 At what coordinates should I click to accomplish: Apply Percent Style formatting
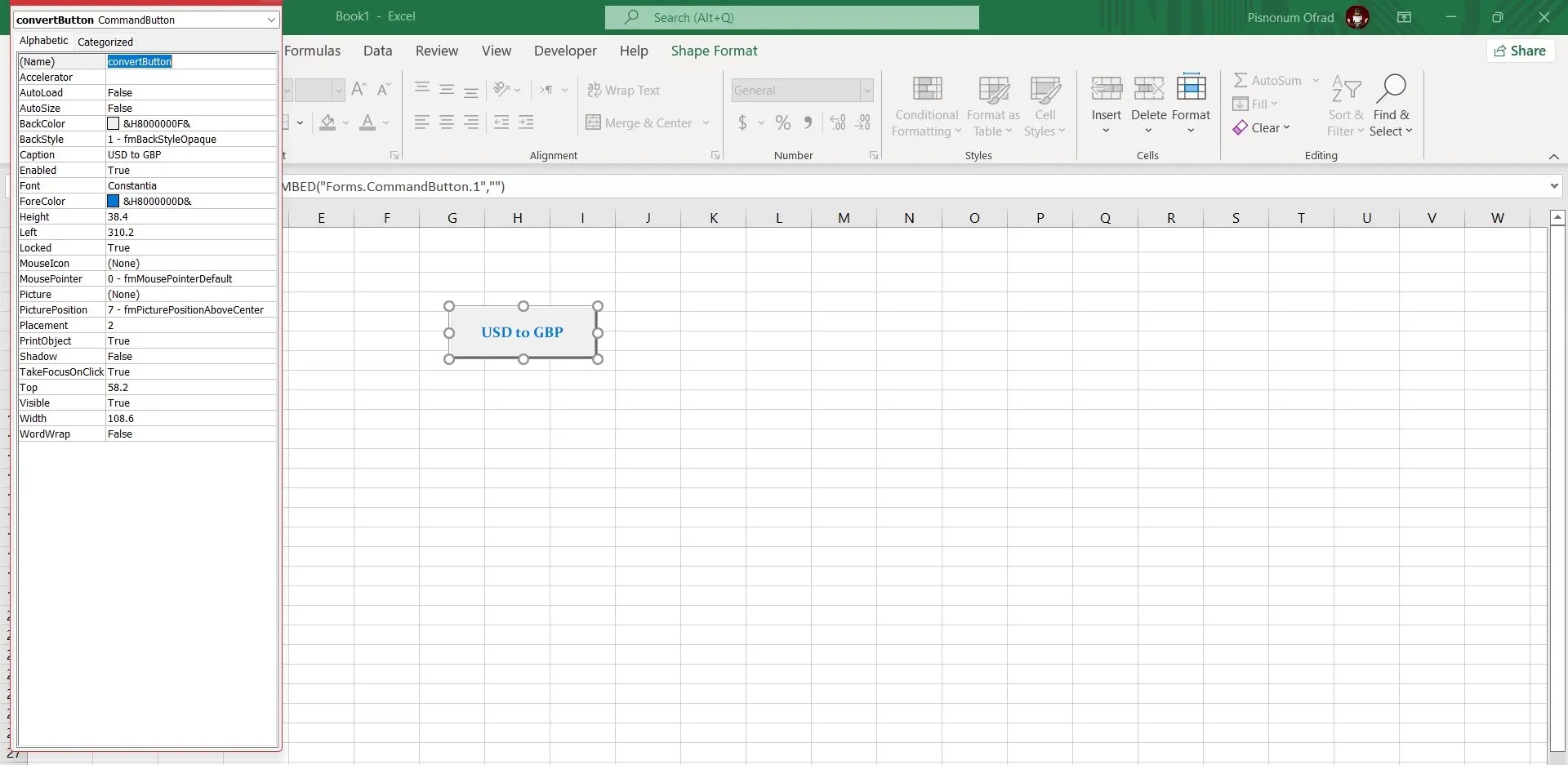(x=782, y=122)
